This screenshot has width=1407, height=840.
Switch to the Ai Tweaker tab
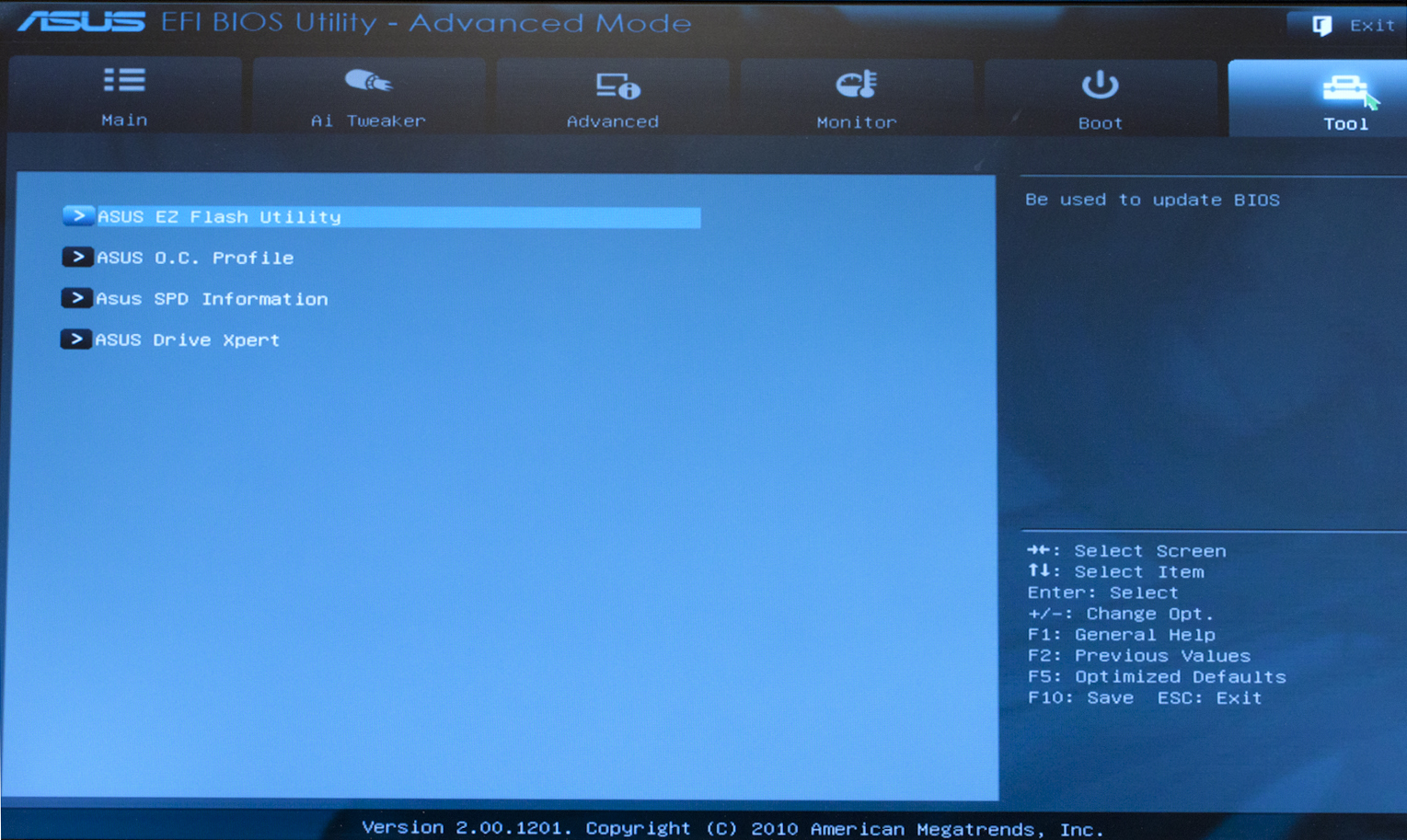[368, 97]
